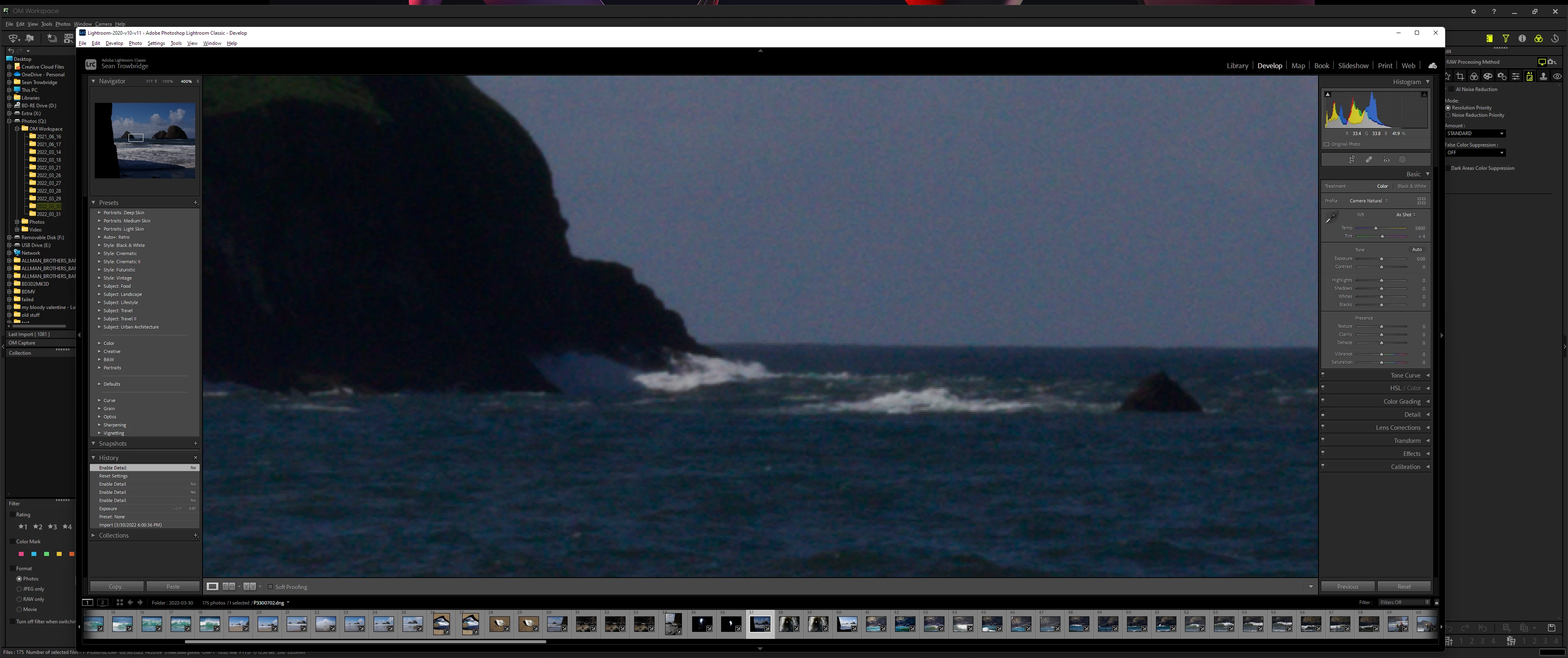Switch to the Library module
The height and width of the screenshot is (658, 1568).
click(1237, 66)
